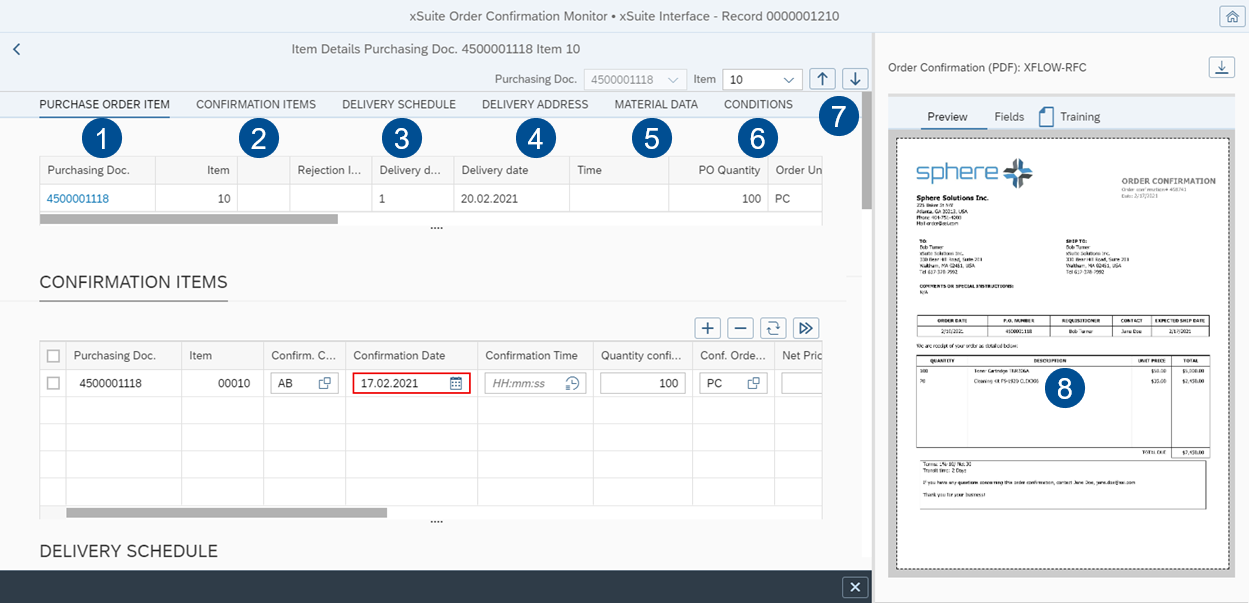The image size is (1249, 603).
Task: Switch to the DELIVERY ADDRESS tab
Action: [x=534, y=104]
